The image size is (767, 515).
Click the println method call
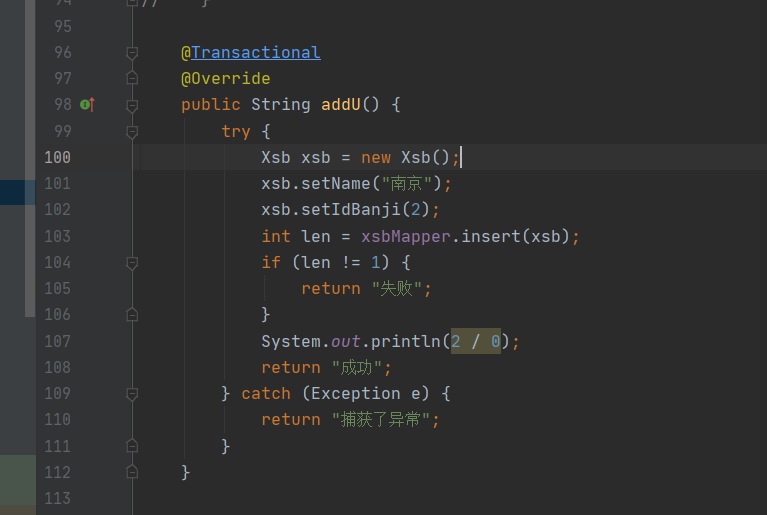click(406, 341)
